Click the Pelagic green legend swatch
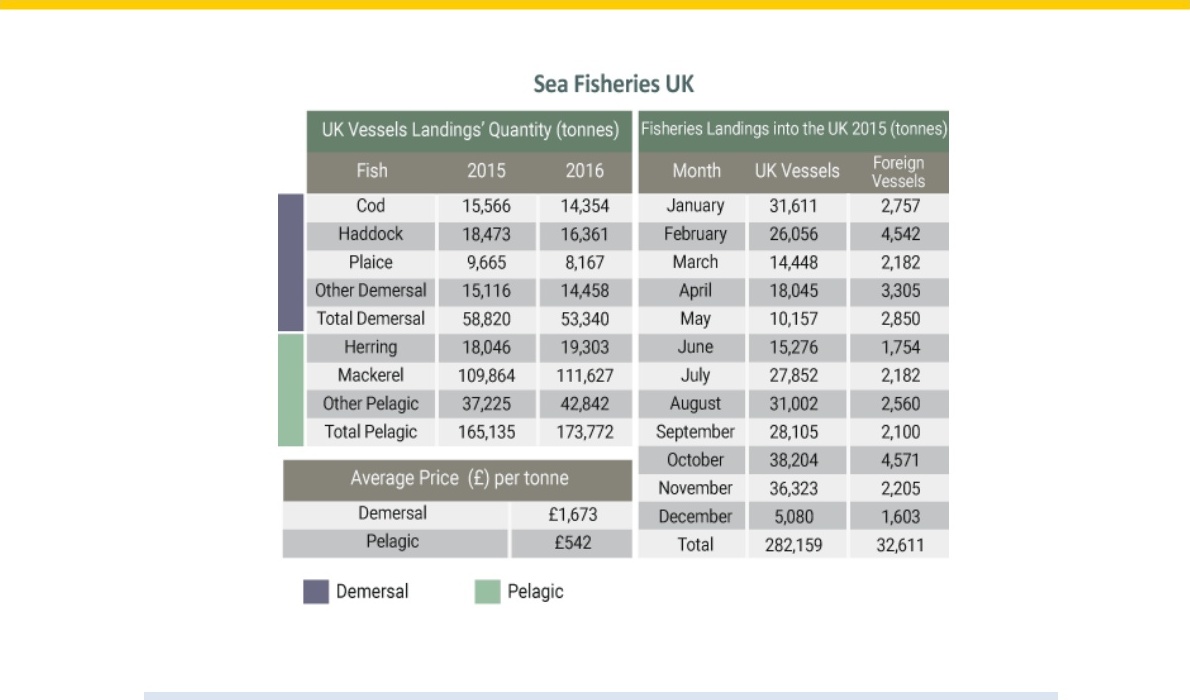 coord(487,591)
